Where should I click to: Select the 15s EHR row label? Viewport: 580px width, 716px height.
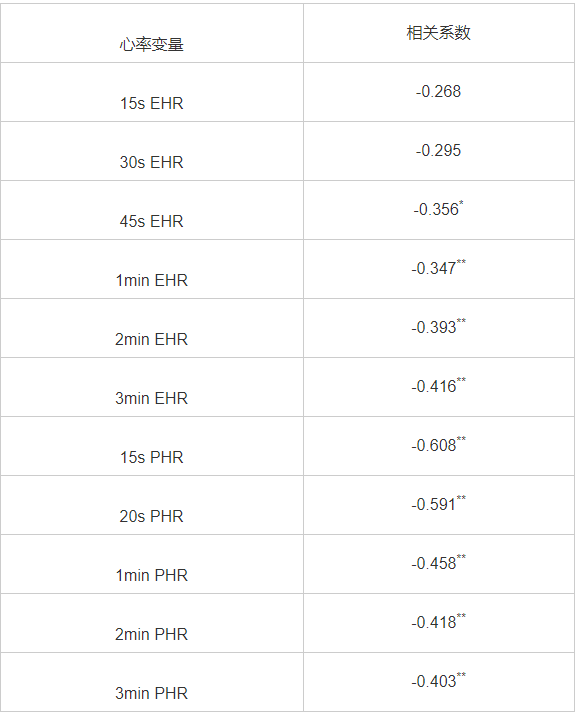(x=152, y=104)
